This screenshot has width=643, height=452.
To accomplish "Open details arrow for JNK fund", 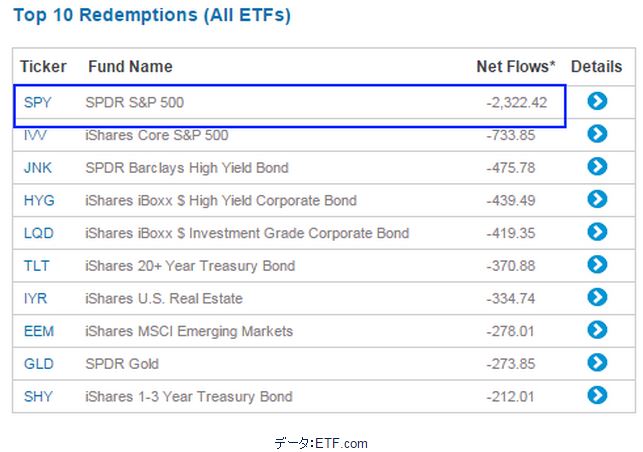I will (x=597, y=167).
